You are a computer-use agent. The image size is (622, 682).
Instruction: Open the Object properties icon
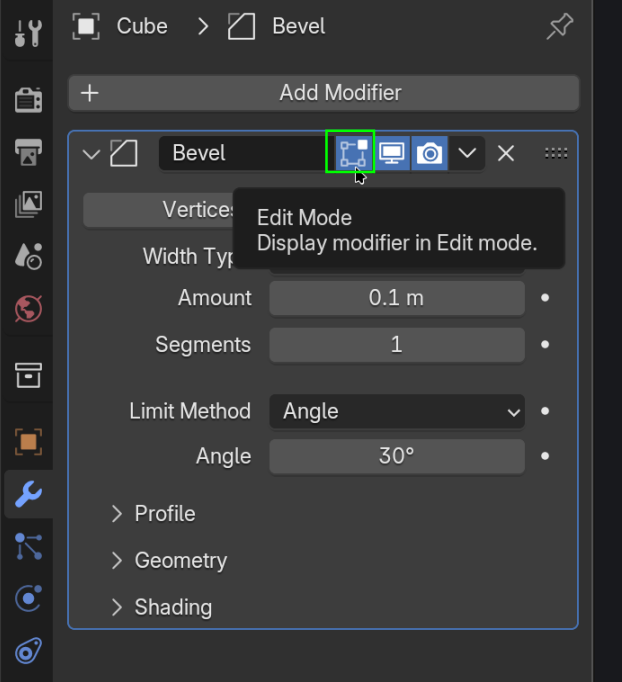pos(27,441)
